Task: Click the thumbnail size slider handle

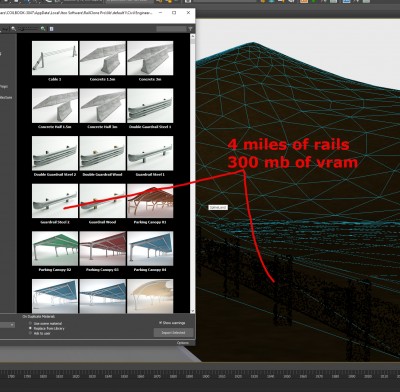Action: [21, 29]
